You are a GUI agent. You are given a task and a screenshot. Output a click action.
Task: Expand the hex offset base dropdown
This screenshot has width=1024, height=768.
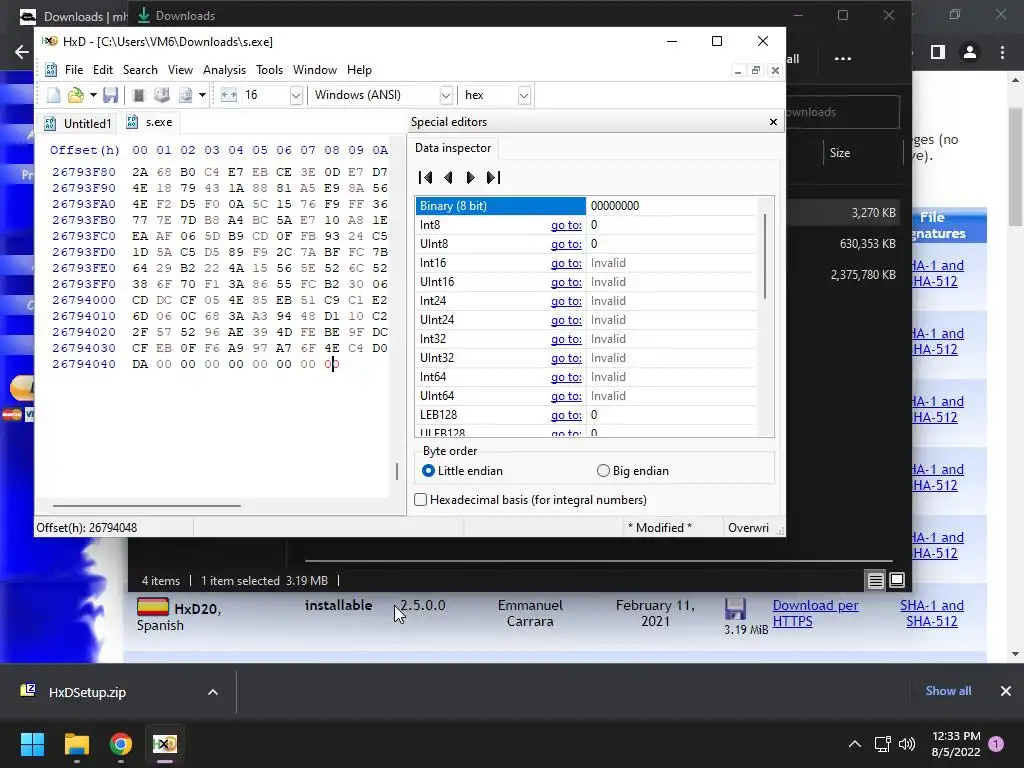524,95
